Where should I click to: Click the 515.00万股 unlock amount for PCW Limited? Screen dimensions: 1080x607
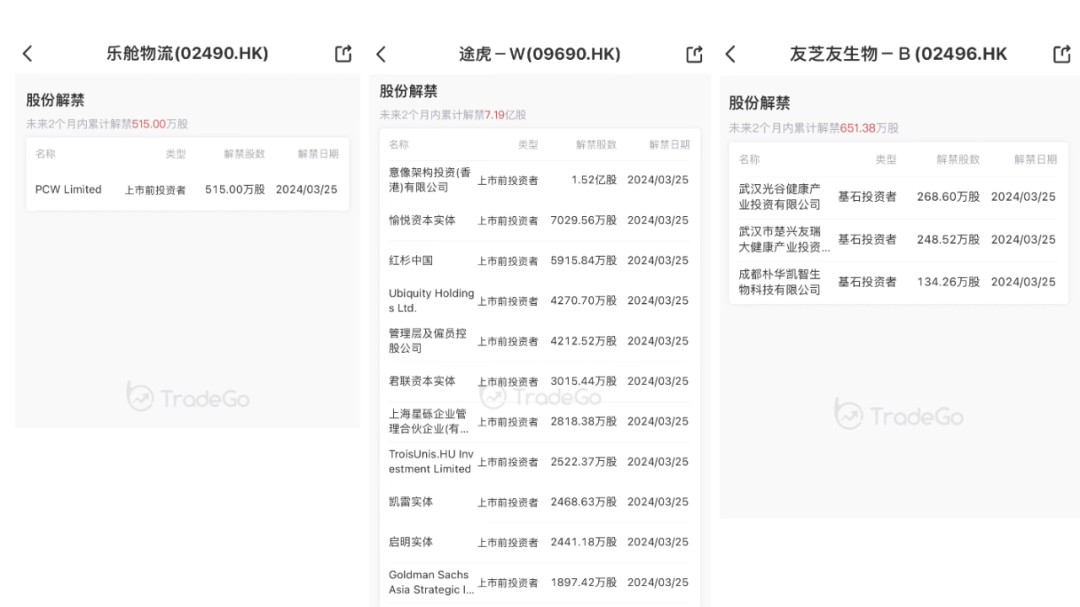click(x=235, y=189)
